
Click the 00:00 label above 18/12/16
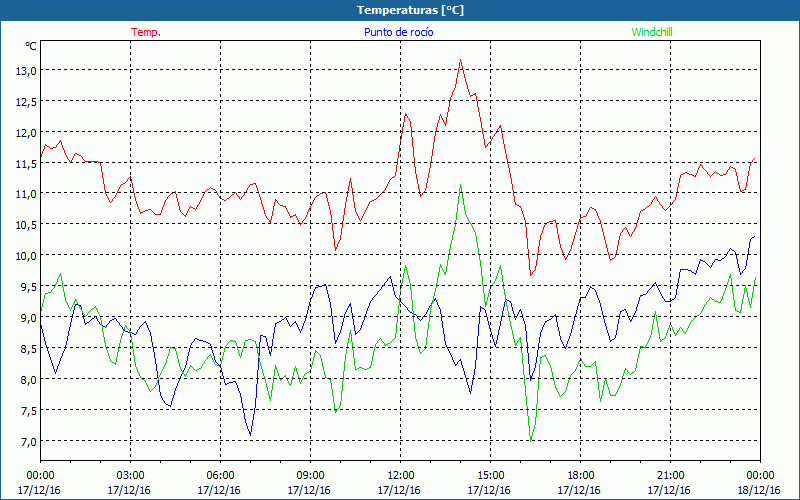[x=760, y=476]
